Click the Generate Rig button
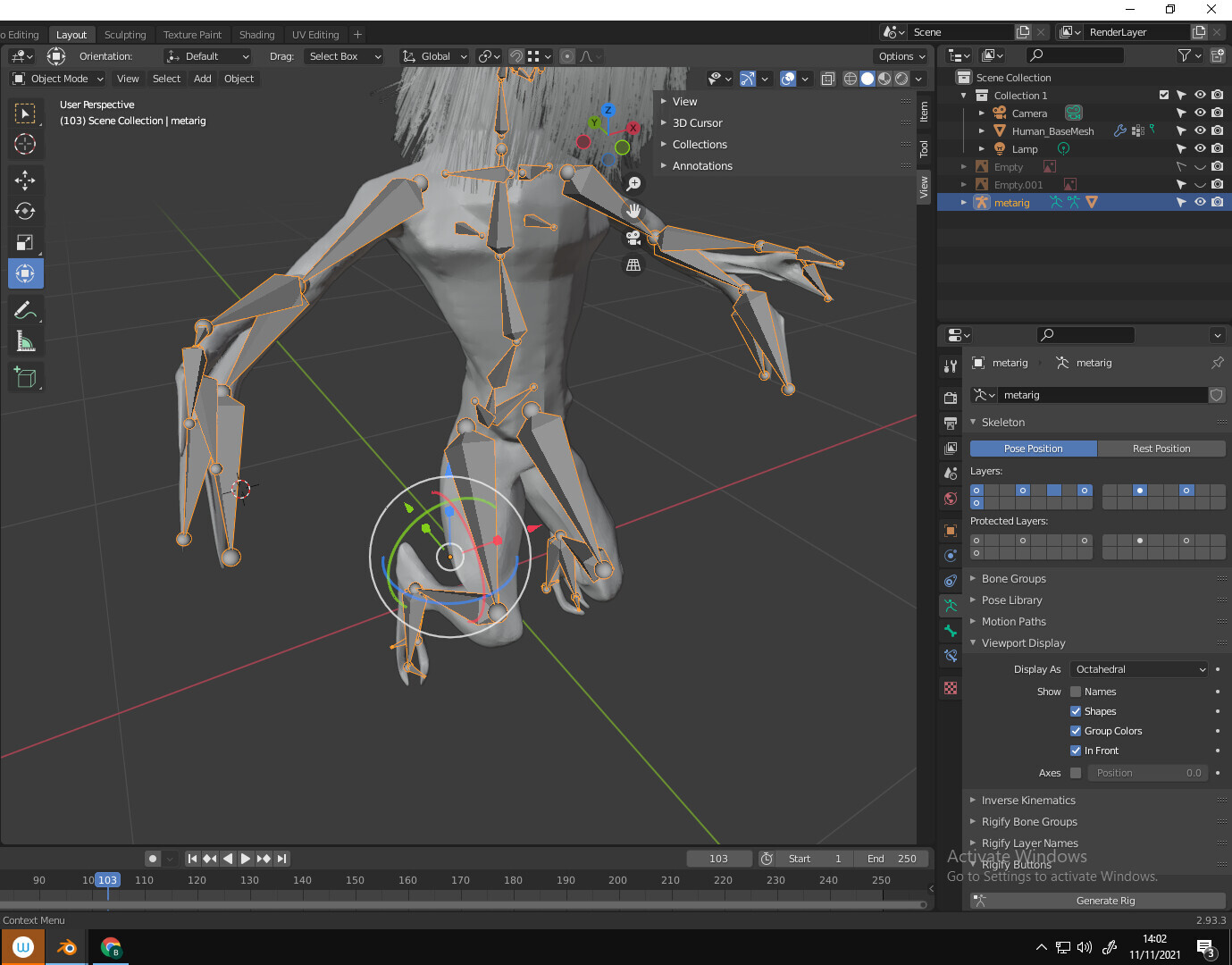The image size is (1232, 965). (x=1105, y=901)
